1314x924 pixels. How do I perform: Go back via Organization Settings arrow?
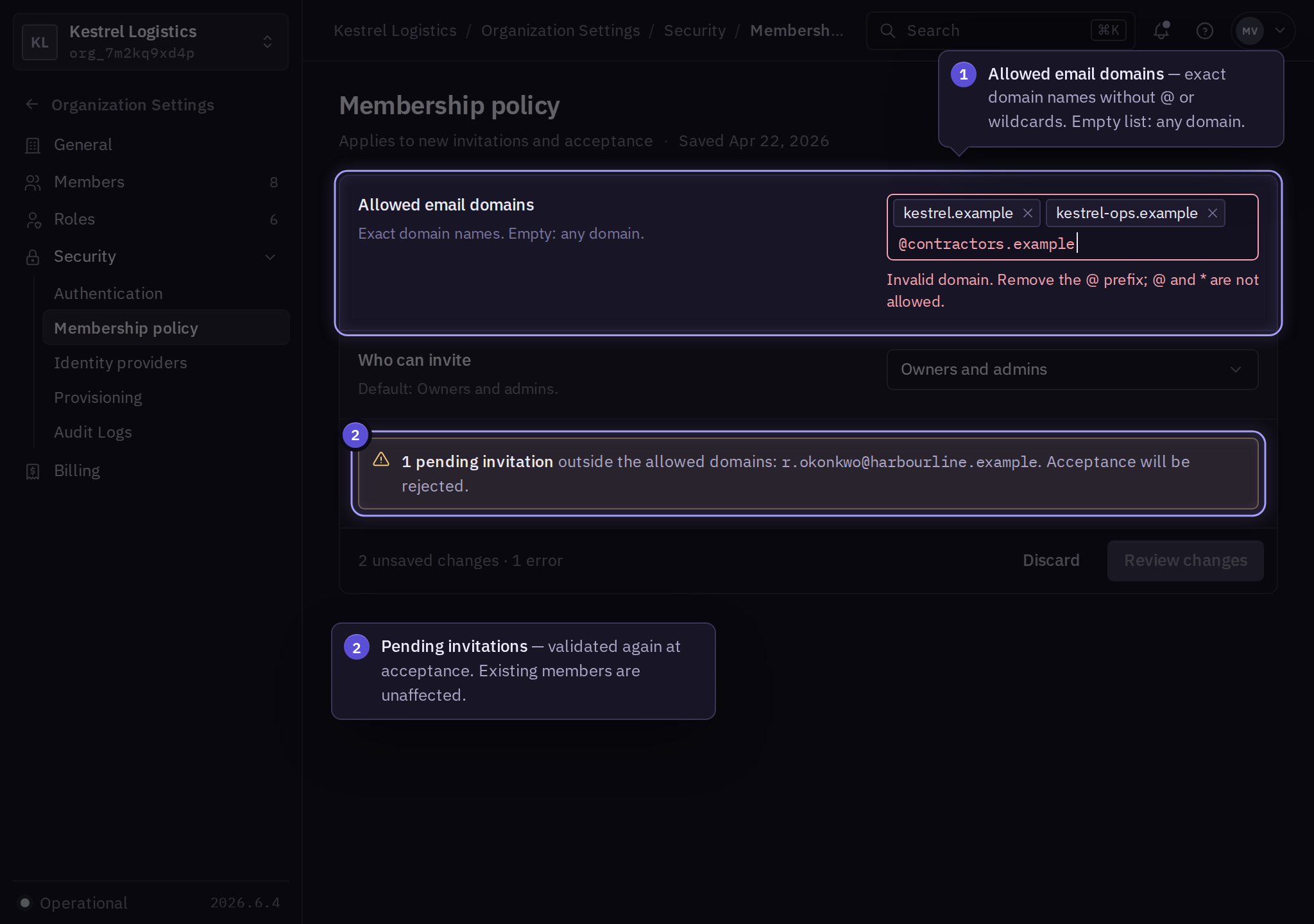(32, 105)
